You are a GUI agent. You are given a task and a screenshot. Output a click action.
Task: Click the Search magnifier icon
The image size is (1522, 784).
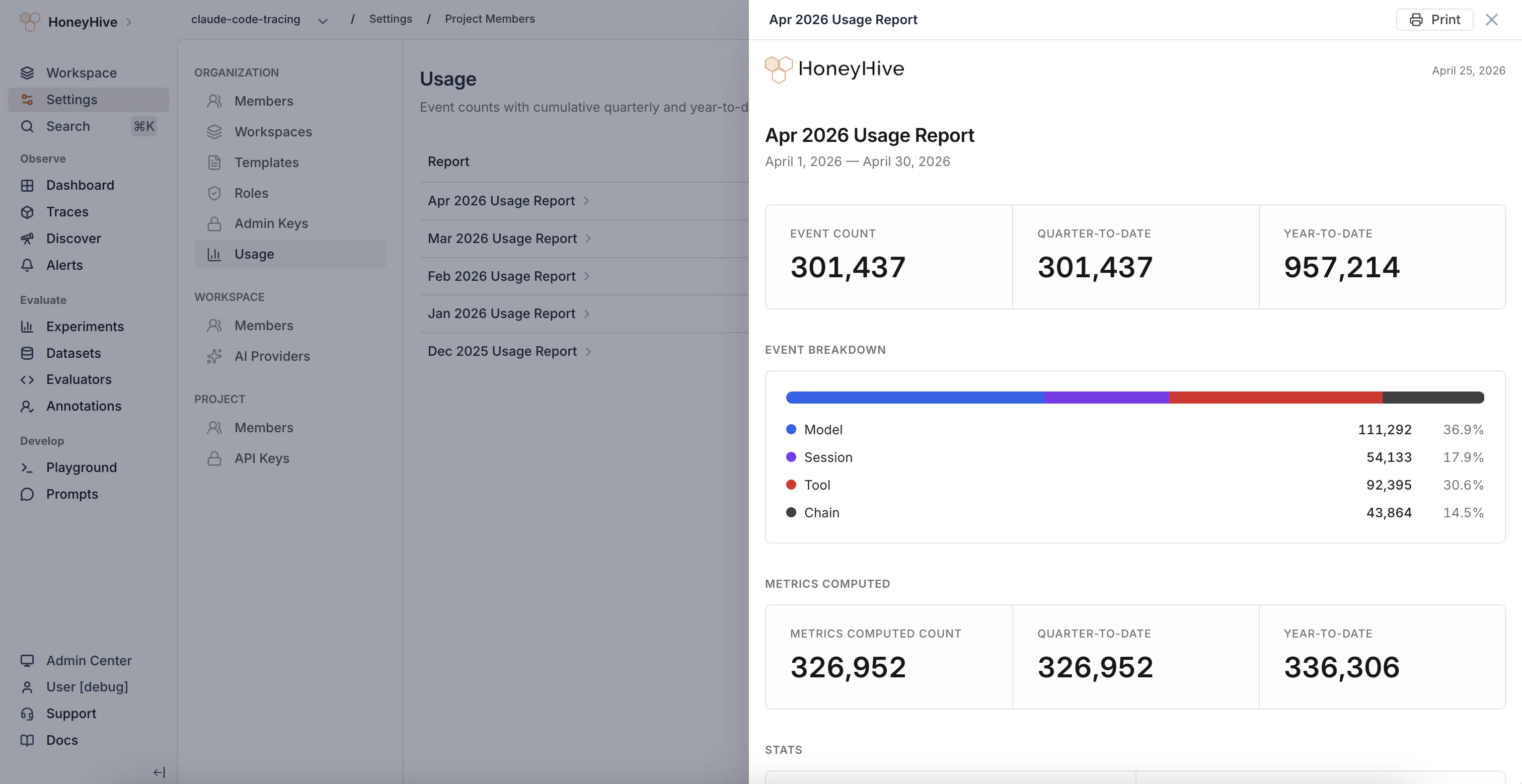point(27,126)
